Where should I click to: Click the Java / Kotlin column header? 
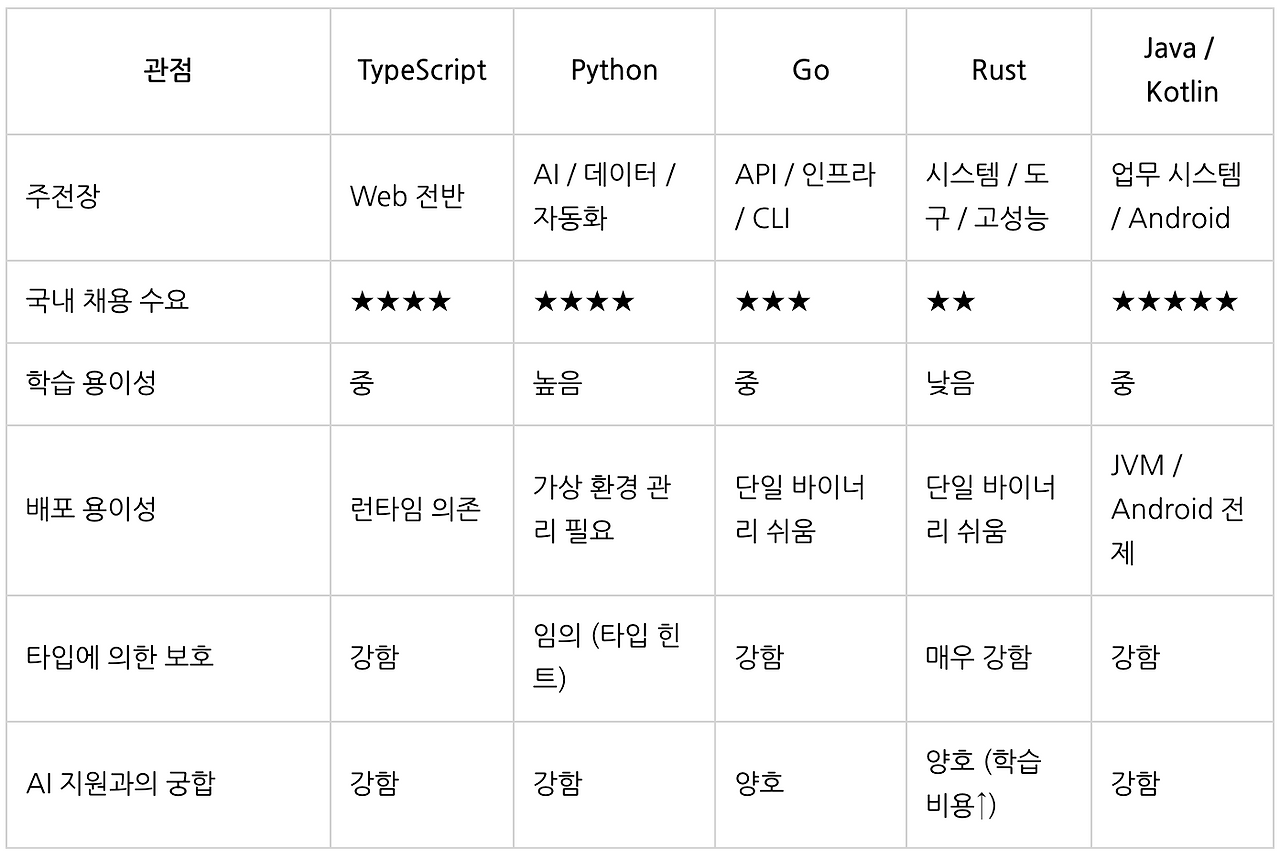1182,71
